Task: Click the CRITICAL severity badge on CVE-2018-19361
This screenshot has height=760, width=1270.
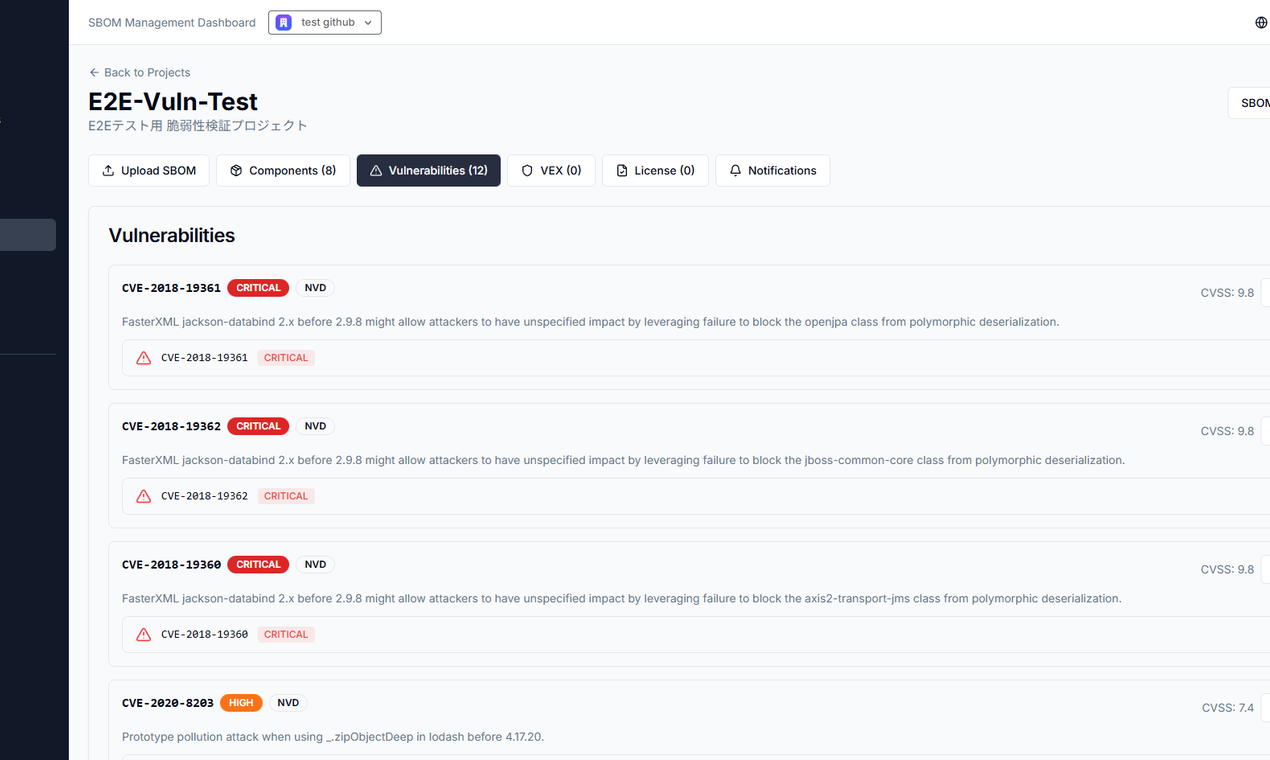Action: (x=257, y=287)
